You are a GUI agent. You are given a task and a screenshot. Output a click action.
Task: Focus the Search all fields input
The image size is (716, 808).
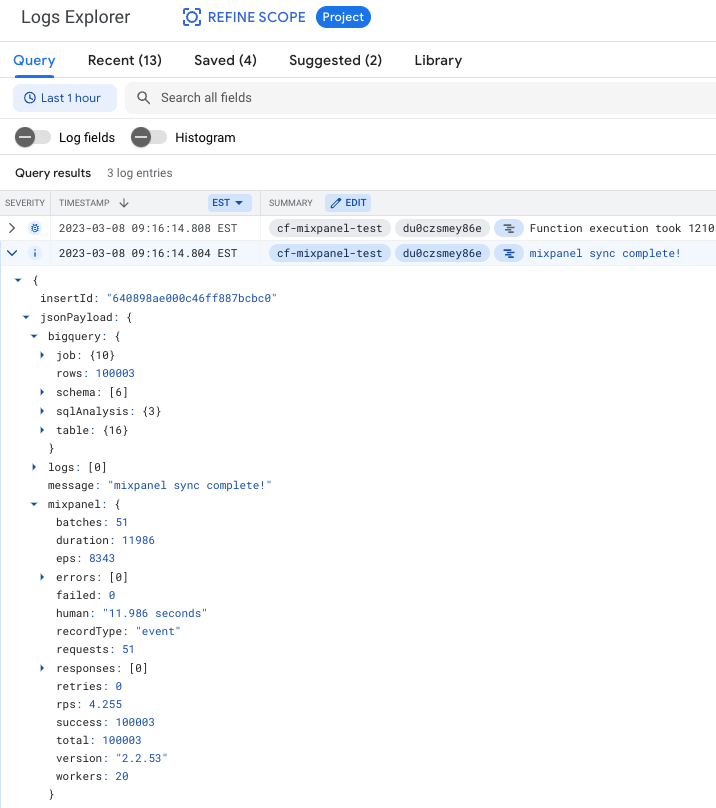(420, 98)
